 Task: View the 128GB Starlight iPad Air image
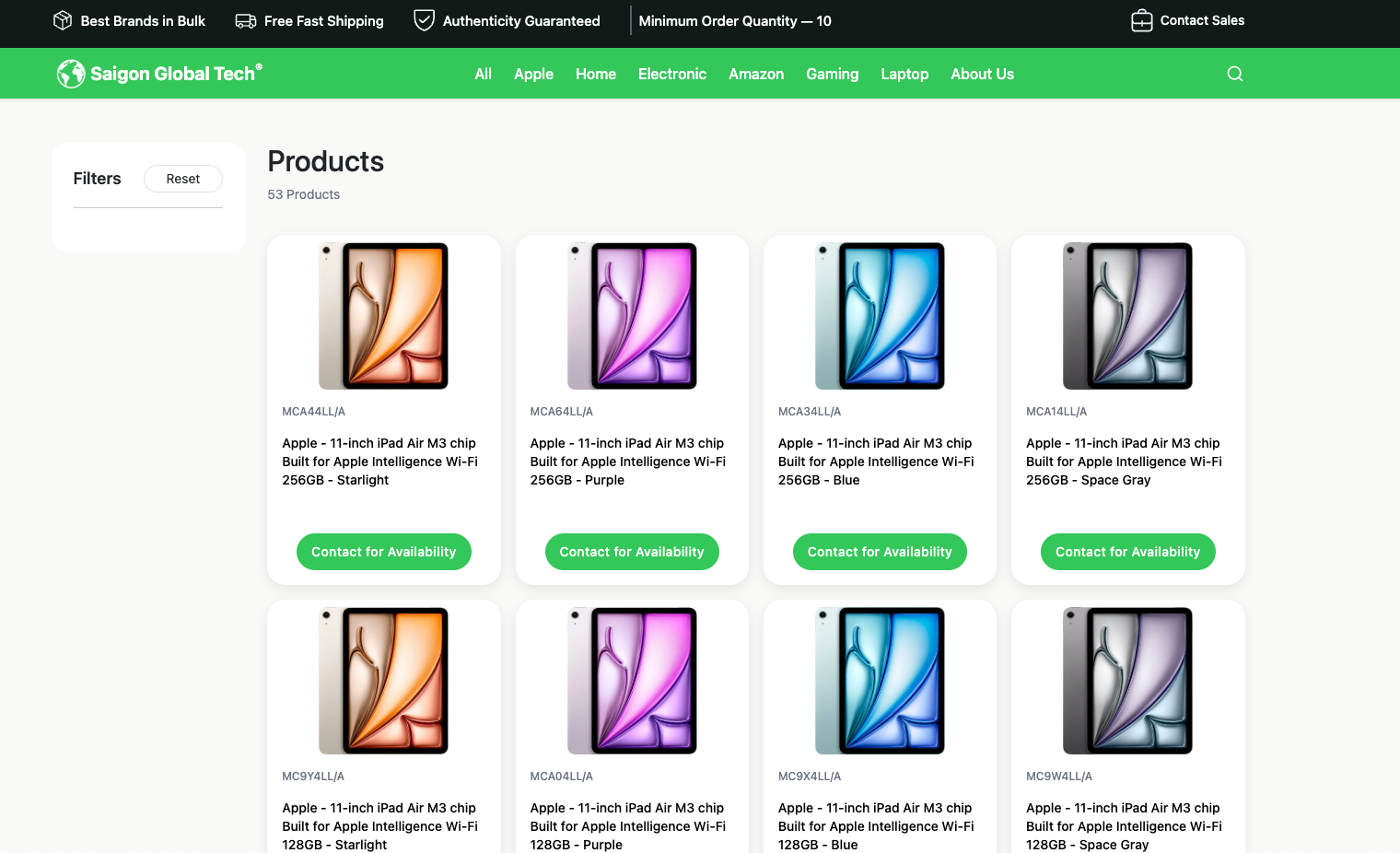pos(383,681)
